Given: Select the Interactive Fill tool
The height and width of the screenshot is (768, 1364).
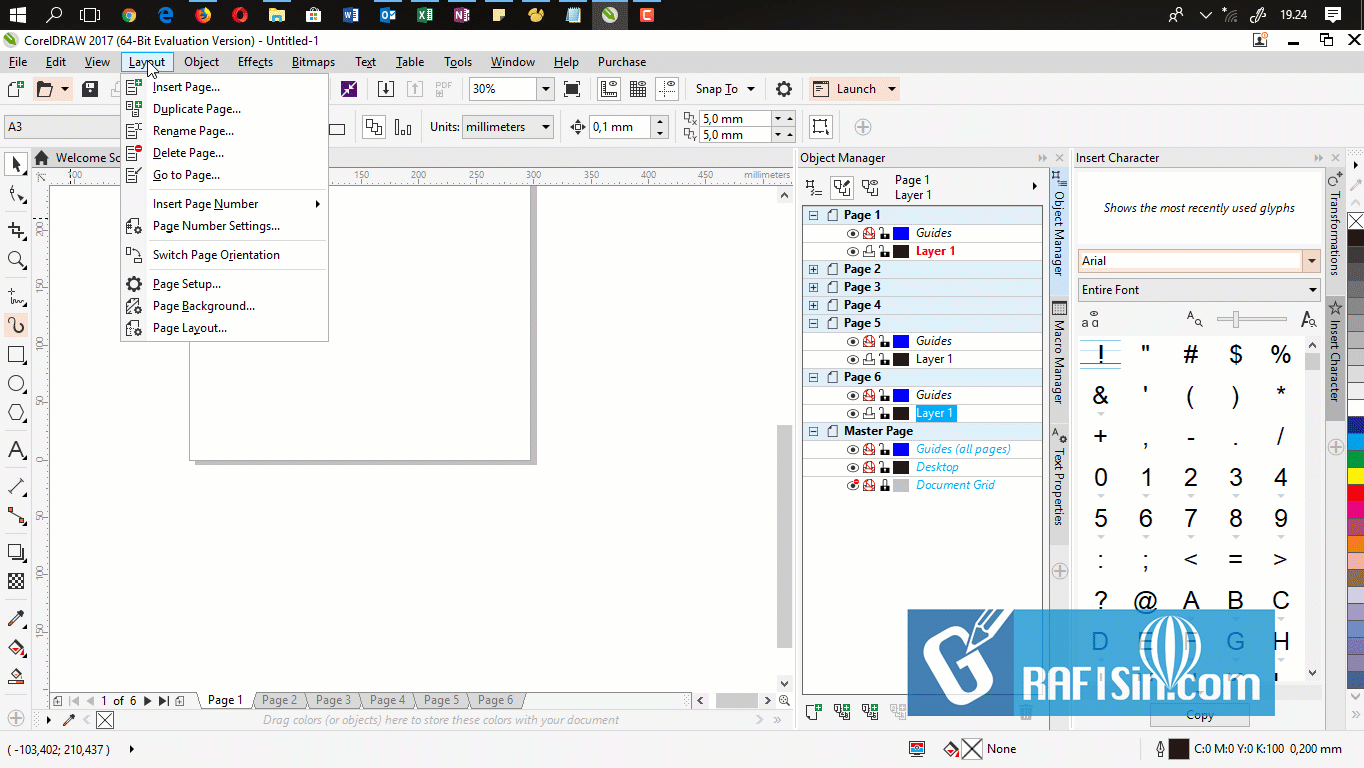Looking at the screenshot, I should pos(16,647).
